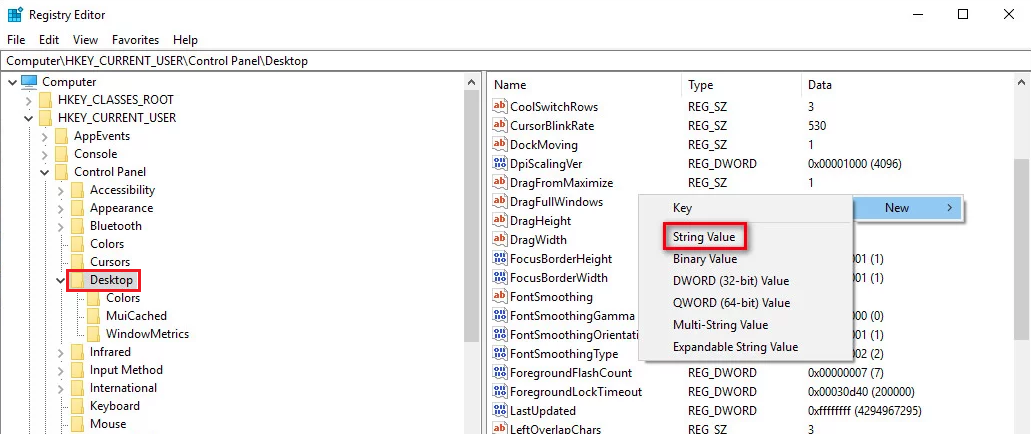Screen dimensions: 1031x434
Task: Click the string icon beside CoolSwitchRows
Action: pos(500,107)
